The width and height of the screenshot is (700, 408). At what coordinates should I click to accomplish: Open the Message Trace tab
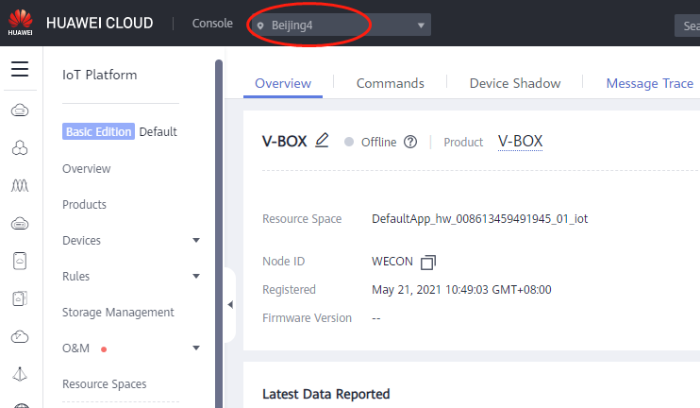click(x=649, y=83)
